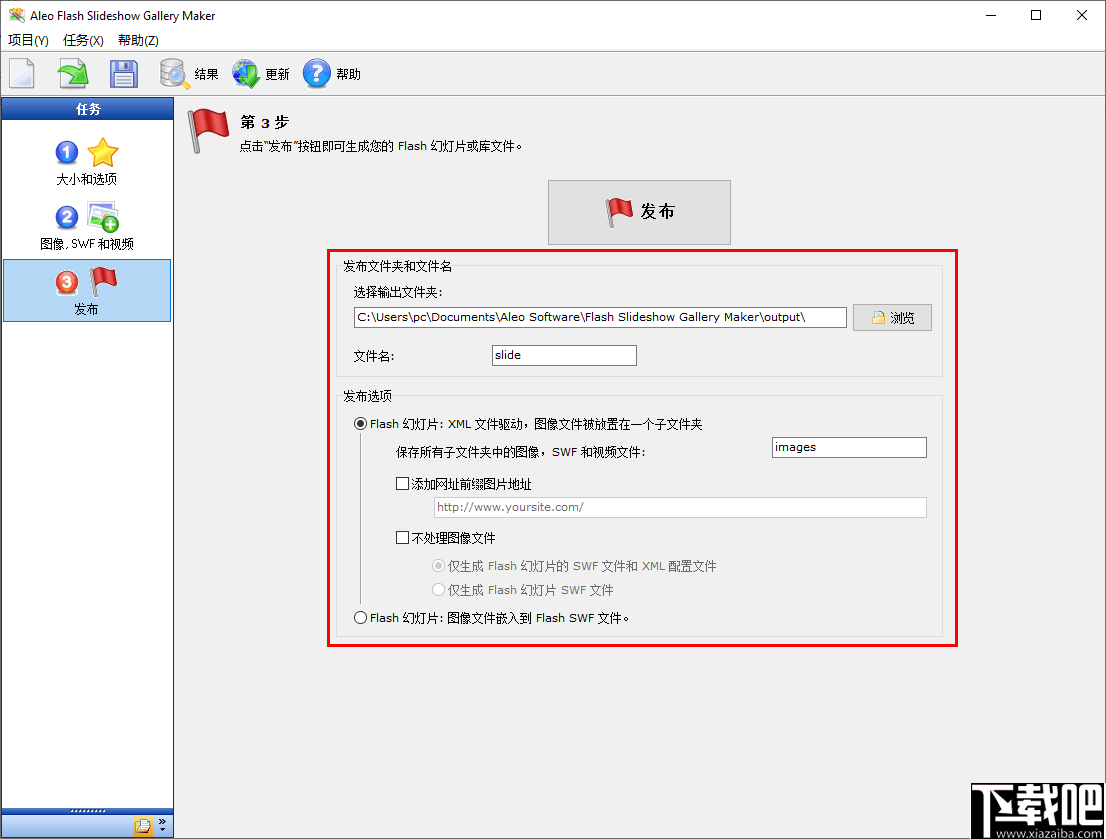Click the 发布文件夹和文件名 group label
Screen dimensions: 1106x839
(x=397, y=266)
